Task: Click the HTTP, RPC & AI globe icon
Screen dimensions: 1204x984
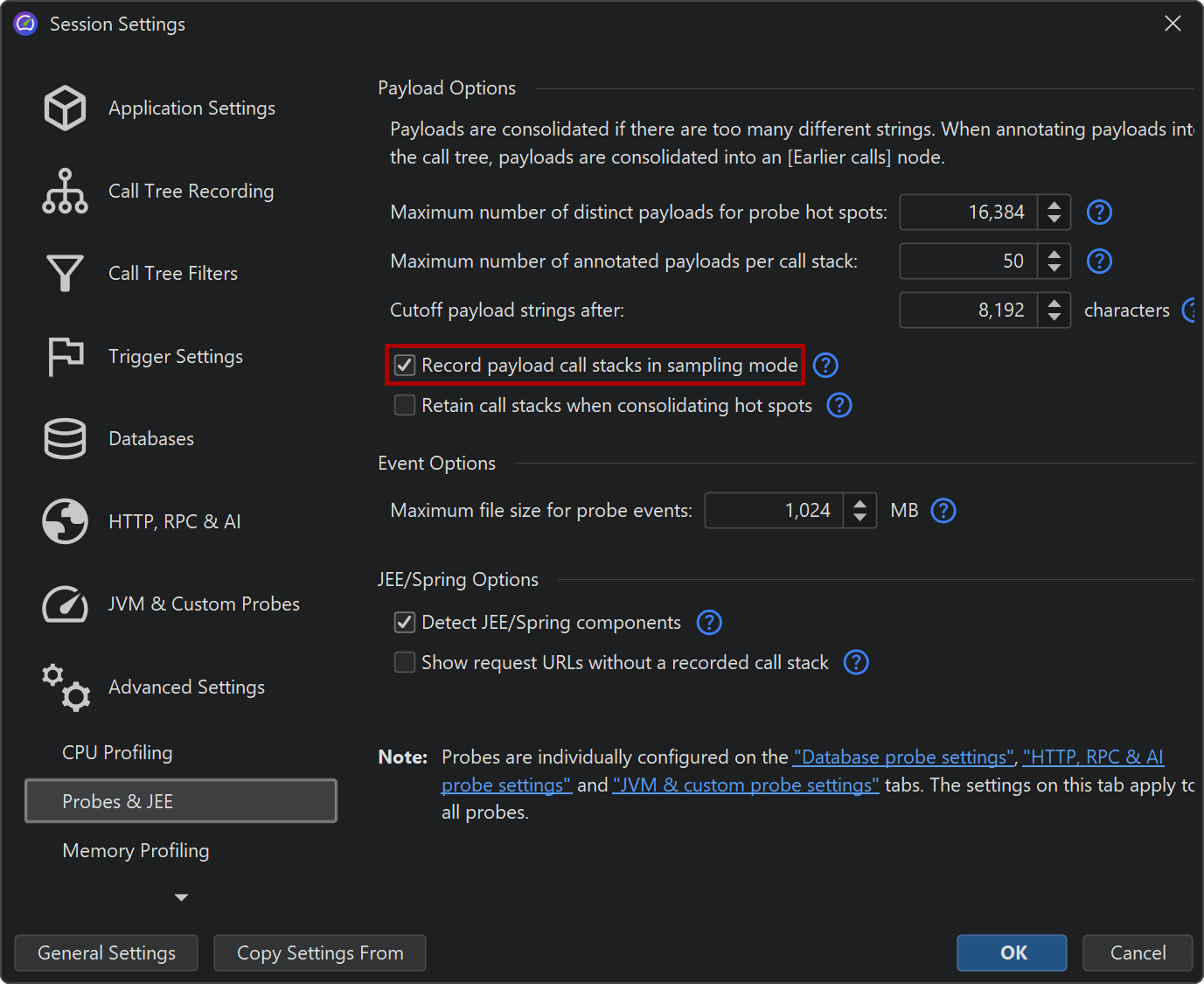Action: pyautogui.click(x=65, y=521)
